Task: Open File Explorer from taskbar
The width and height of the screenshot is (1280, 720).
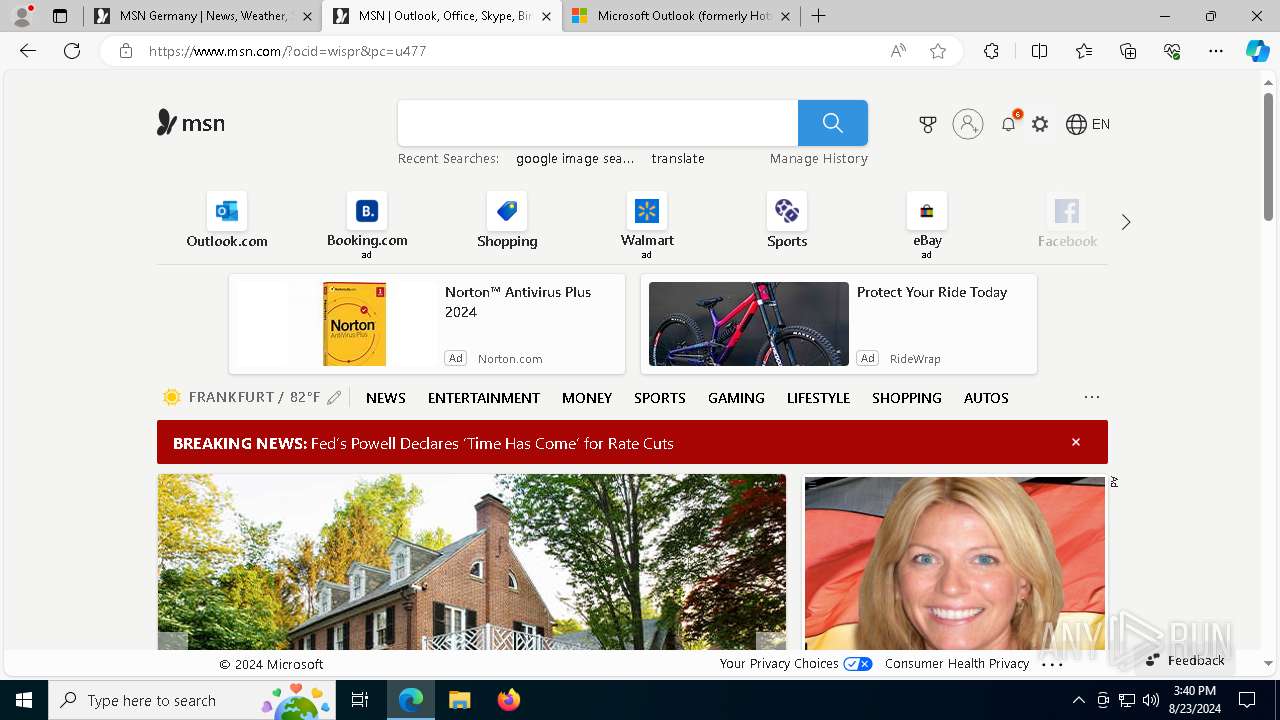Action: (459, 700)
